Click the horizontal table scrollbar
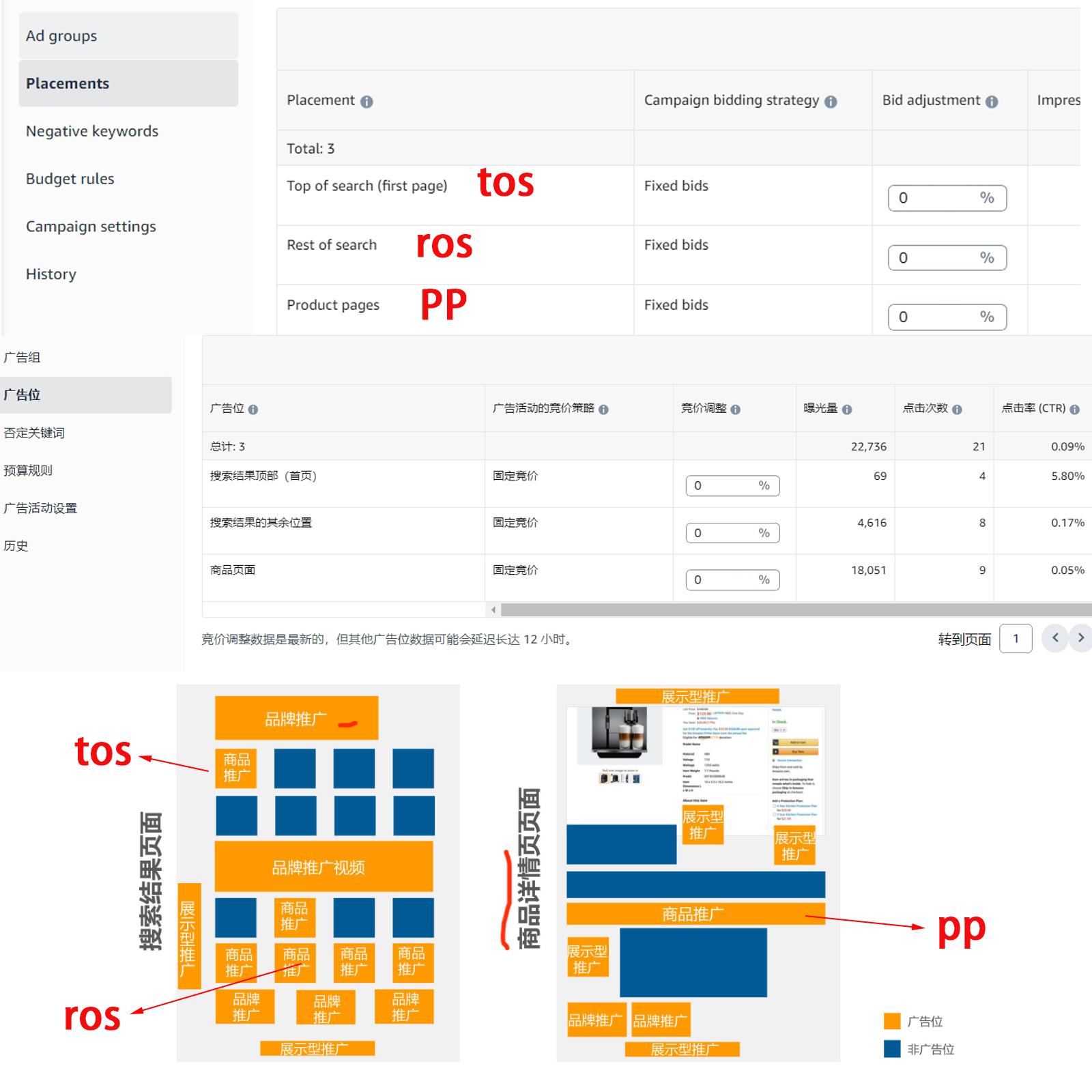The height and width of the screenshot is (1092, 1092). coord(796,609)
